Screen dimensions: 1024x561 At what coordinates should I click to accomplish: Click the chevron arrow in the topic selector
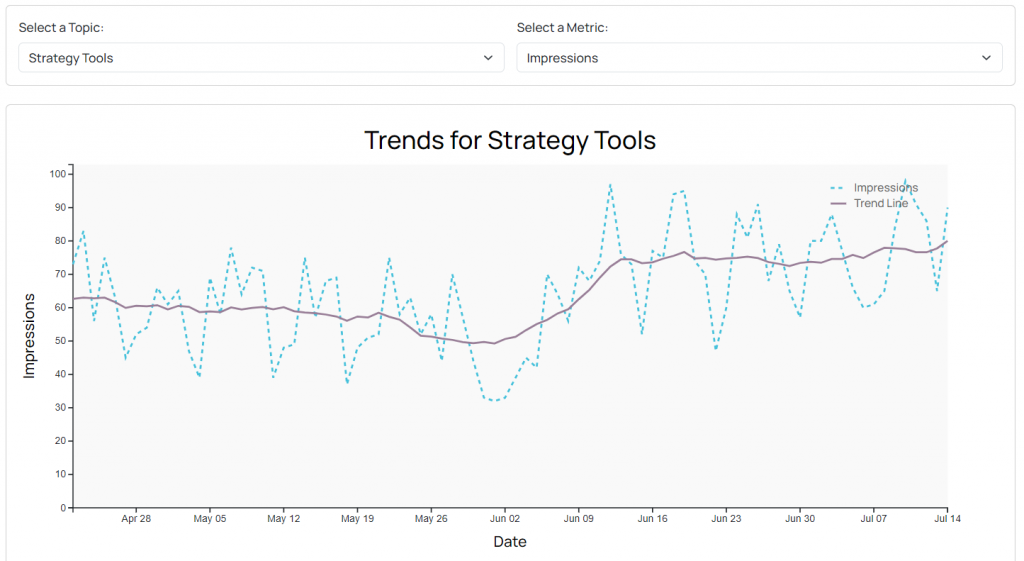coord(488,58)
